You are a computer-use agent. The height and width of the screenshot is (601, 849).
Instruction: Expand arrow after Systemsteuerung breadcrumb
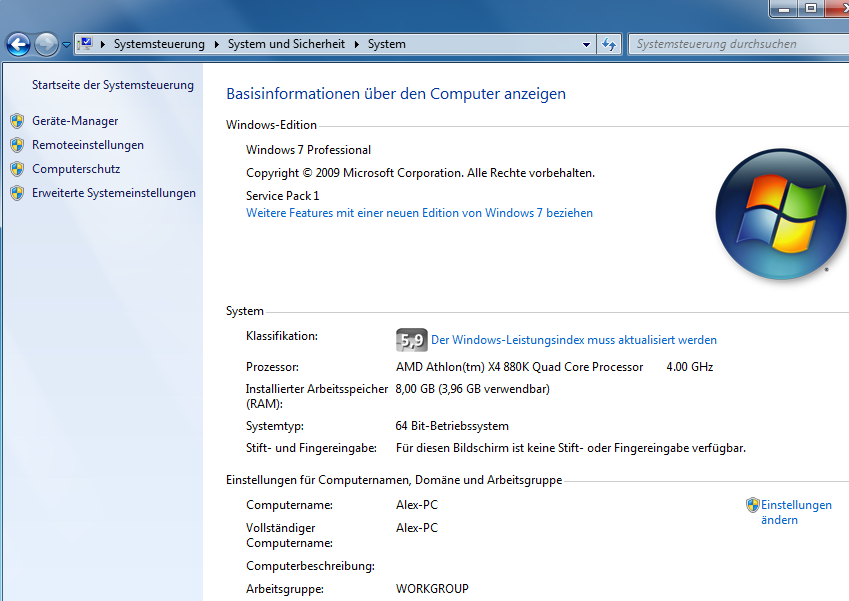217,44
